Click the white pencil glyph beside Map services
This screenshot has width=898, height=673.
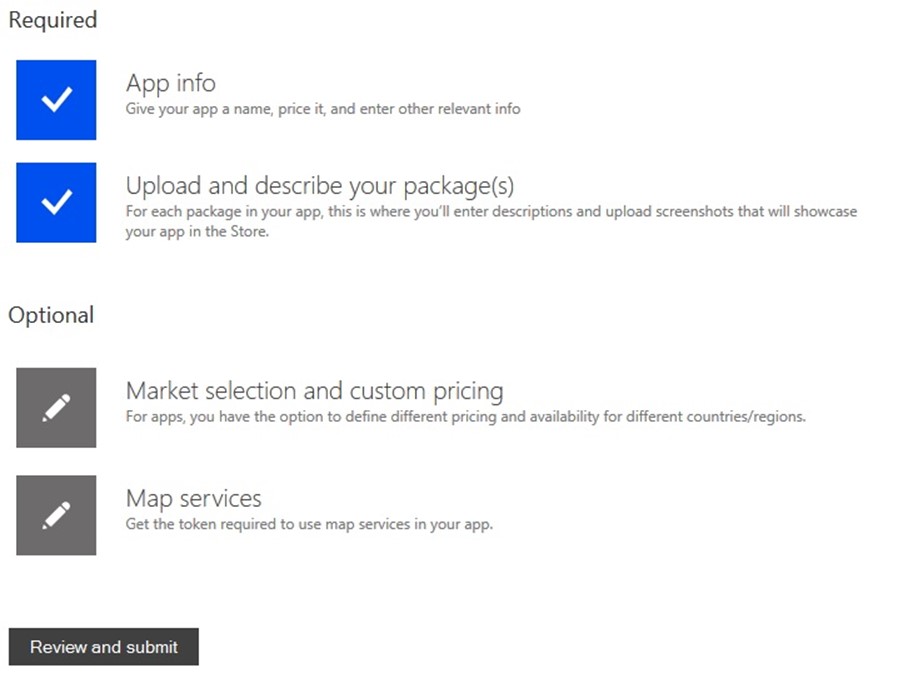tap(56, 515)
